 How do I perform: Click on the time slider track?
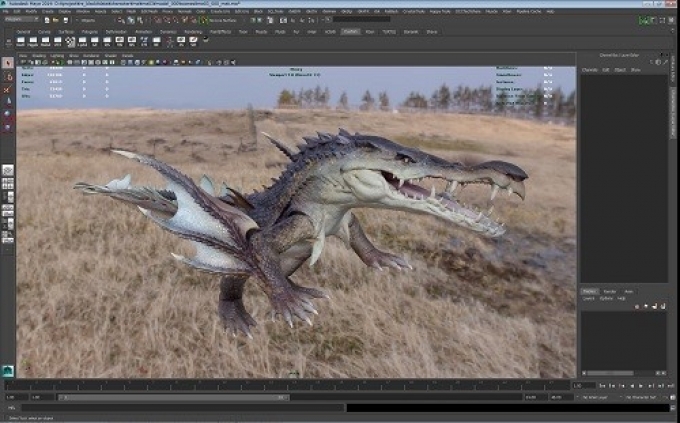[x=285, y=385]
